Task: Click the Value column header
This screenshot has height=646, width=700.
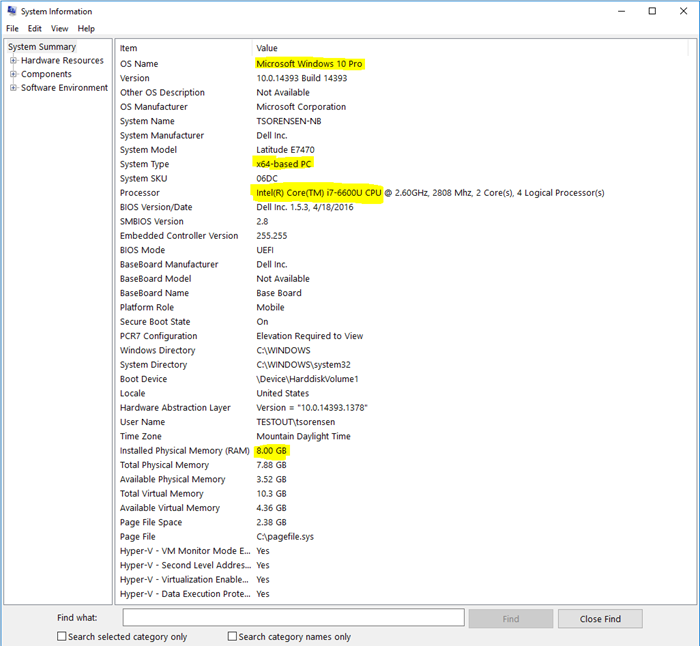Action: click(x=267, y=48)
